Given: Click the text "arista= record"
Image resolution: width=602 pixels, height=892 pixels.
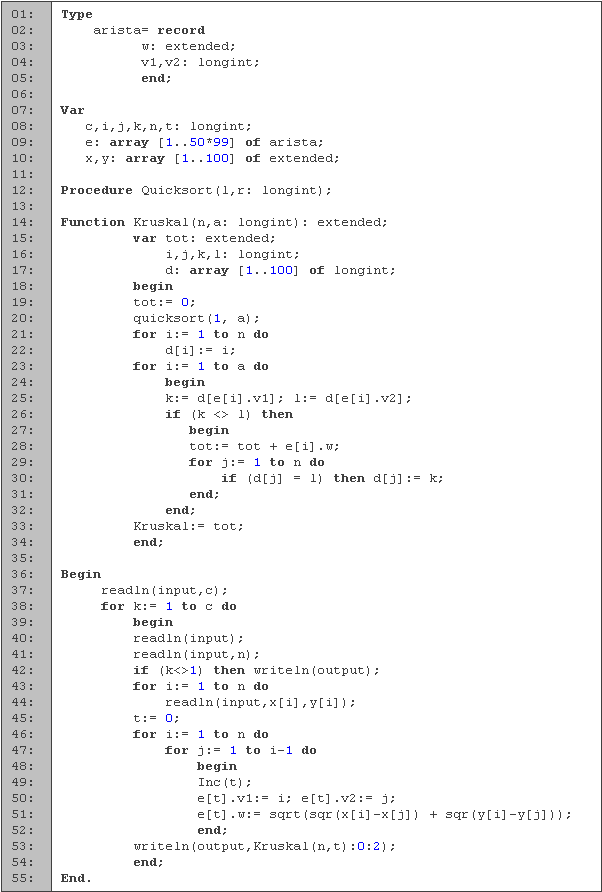Looking at the screenshot, I should [149, 30].
